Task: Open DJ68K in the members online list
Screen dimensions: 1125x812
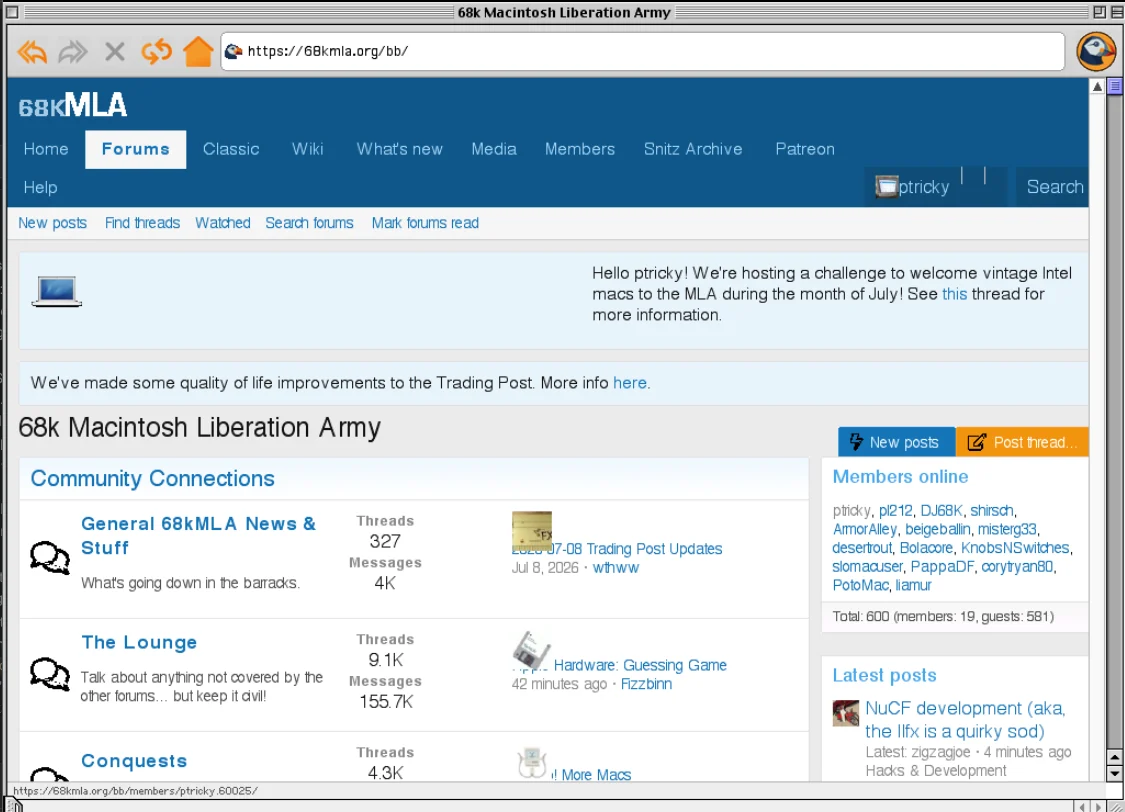Action: (x=941, y=511)
